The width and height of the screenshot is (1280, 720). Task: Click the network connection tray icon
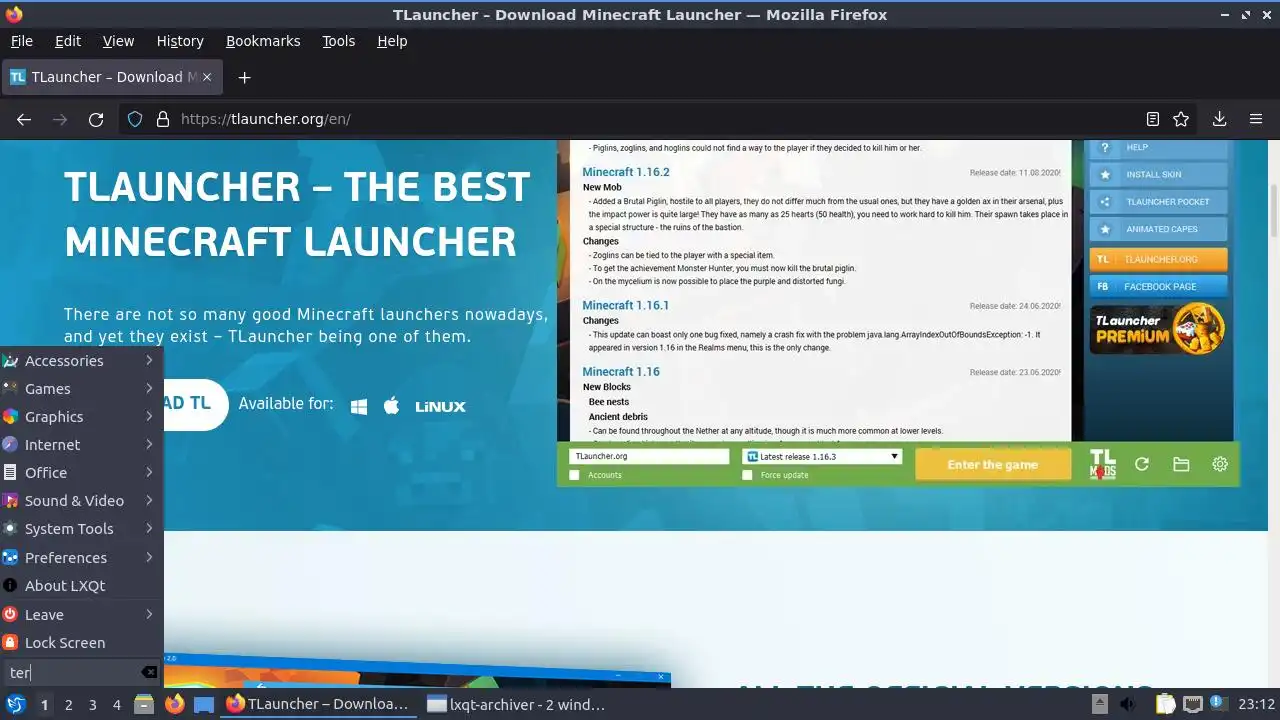click(1192, 704)
